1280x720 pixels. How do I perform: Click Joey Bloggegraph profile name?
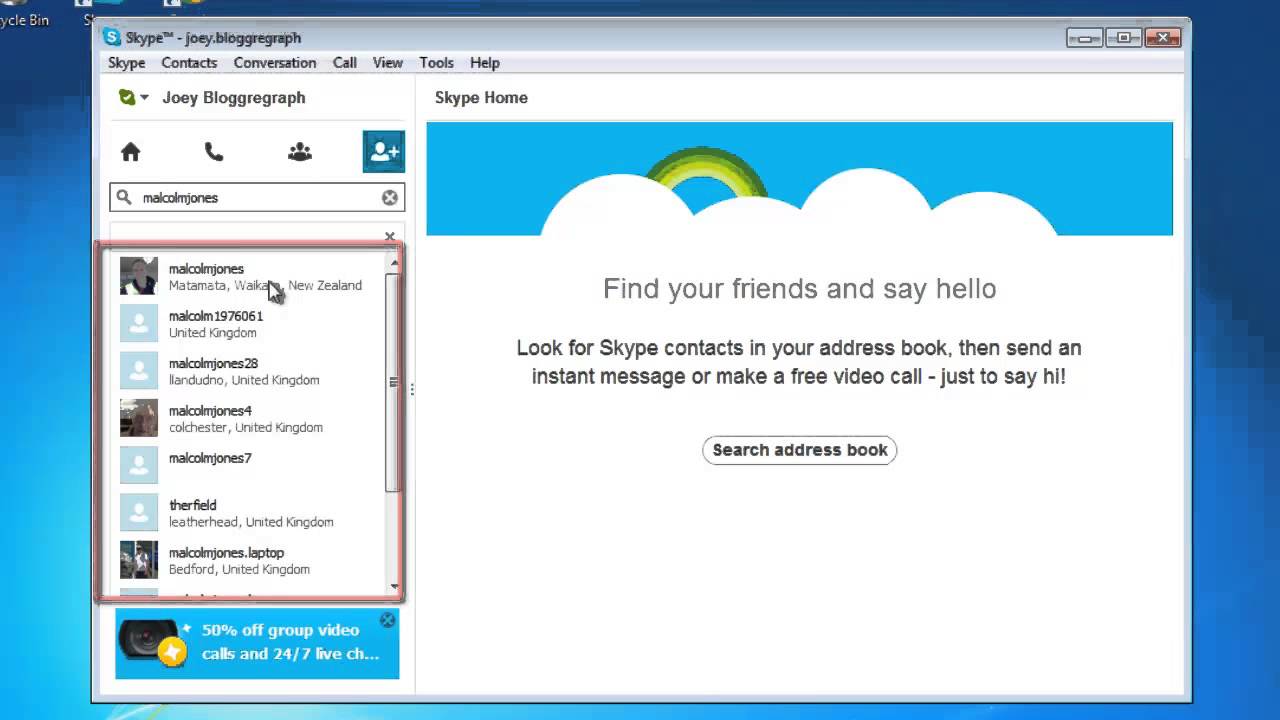click(234, 98)
